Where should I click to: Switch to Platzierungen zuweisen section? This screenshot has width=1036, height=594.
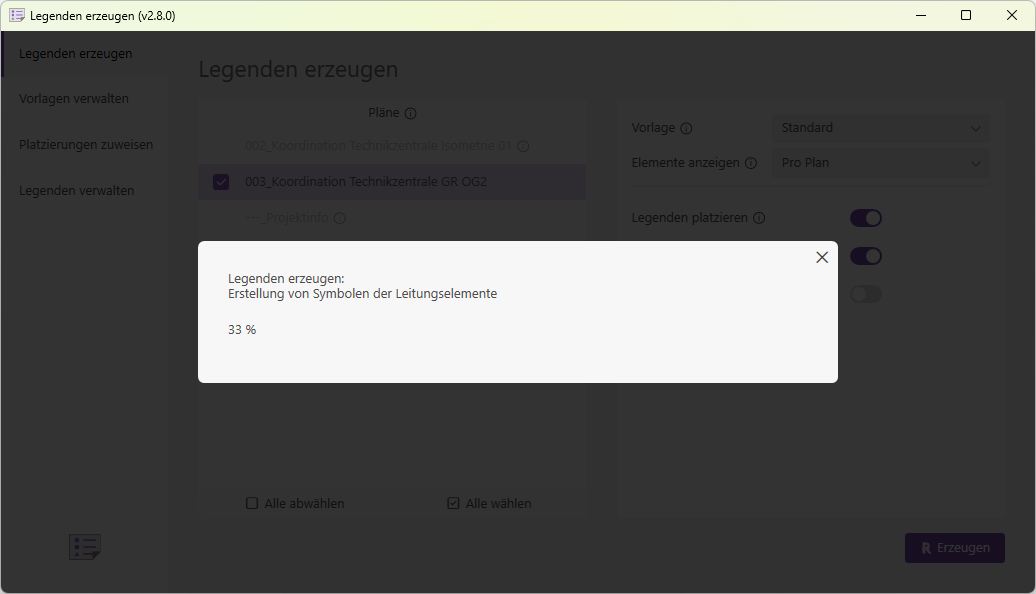point(86,145)
